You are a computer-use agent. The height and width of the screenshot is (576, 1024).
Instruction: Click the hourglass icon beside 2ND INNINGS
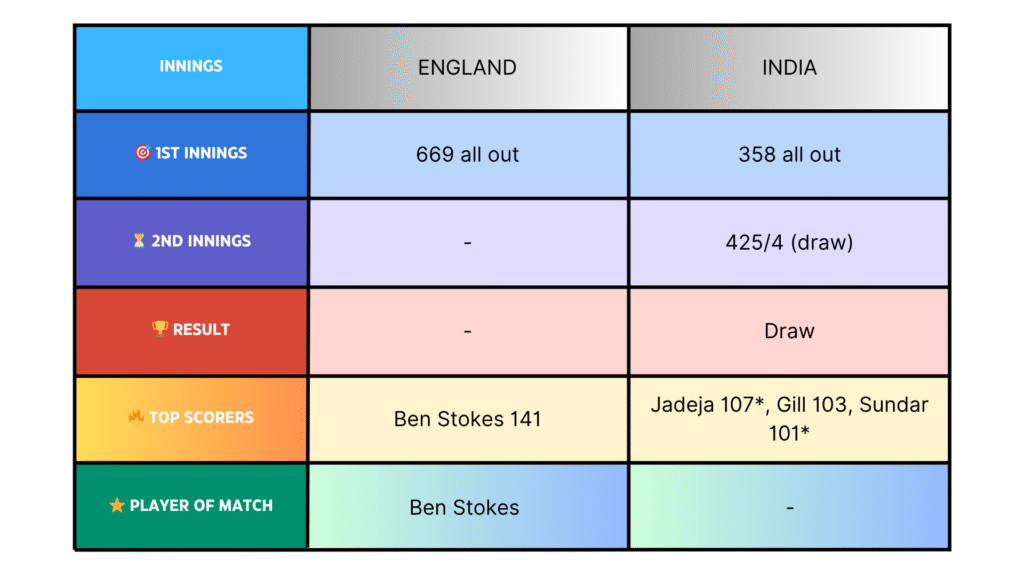[x=138, y=240]
